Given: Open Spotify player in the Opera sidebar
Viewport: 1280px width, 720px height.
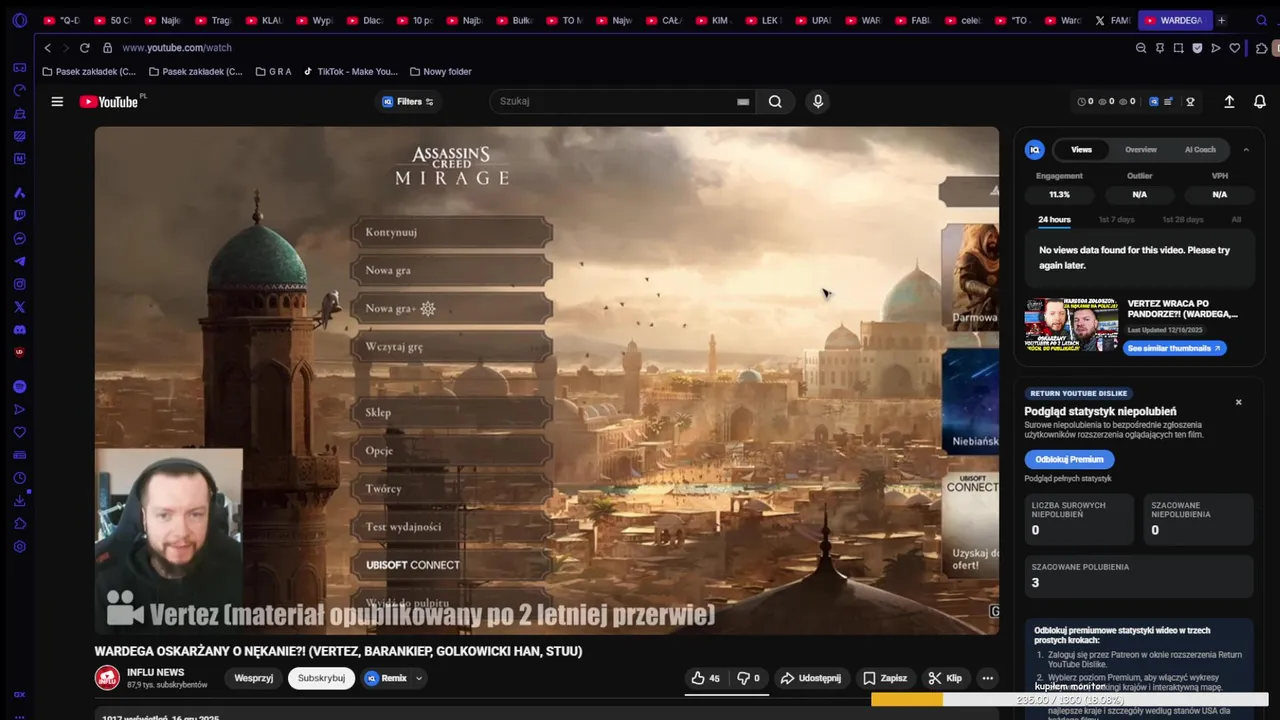Looking at the screenshot, I should (x=19, y=386).
